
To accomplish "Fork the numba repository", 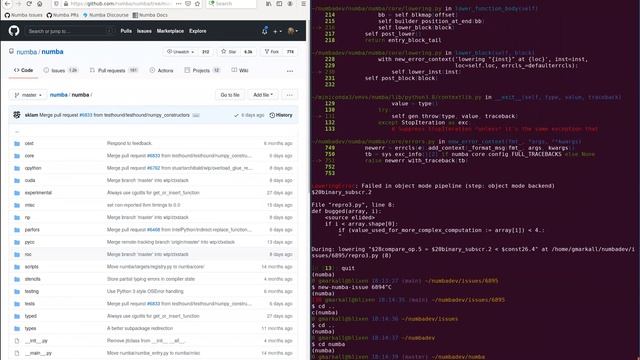I will [271, 52].
